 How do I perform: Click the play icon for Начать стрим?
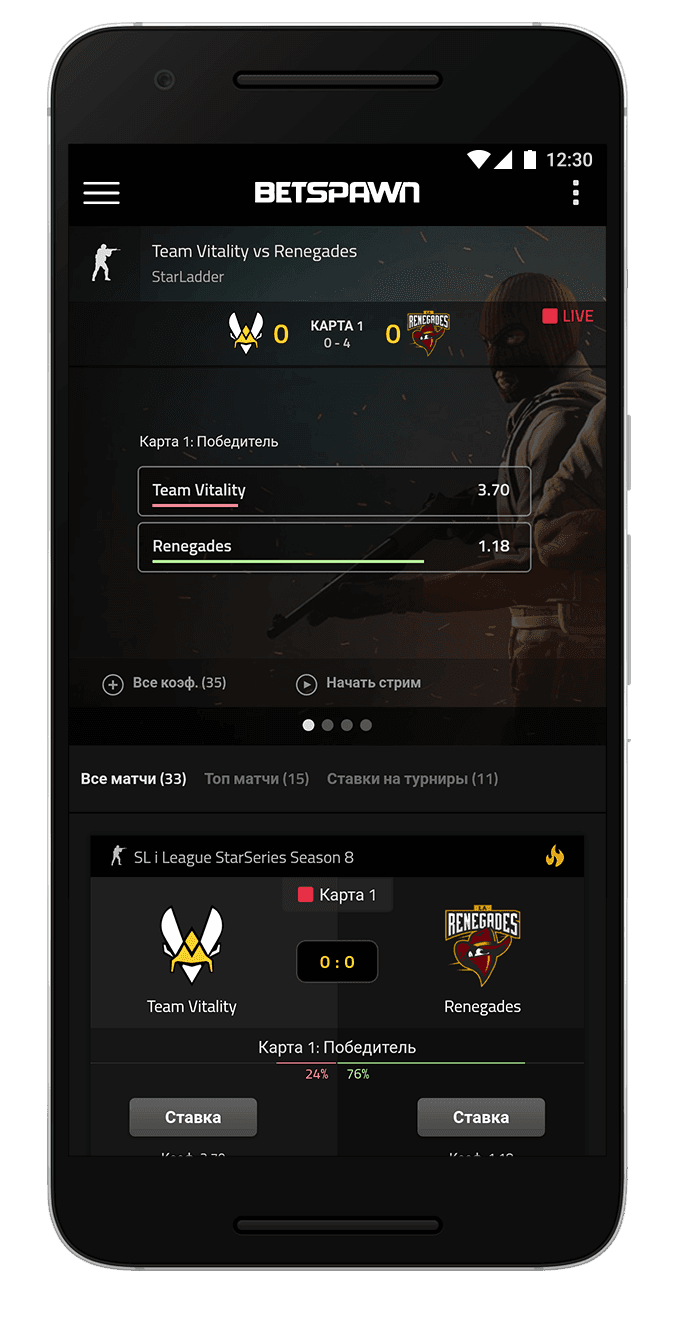(x=306, y=684)
